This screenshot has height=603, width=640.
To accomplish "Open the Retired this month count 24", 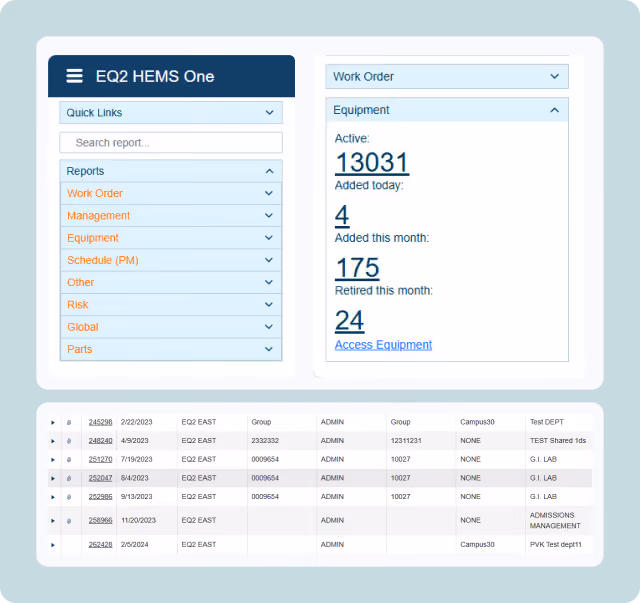I will [349, 320].
